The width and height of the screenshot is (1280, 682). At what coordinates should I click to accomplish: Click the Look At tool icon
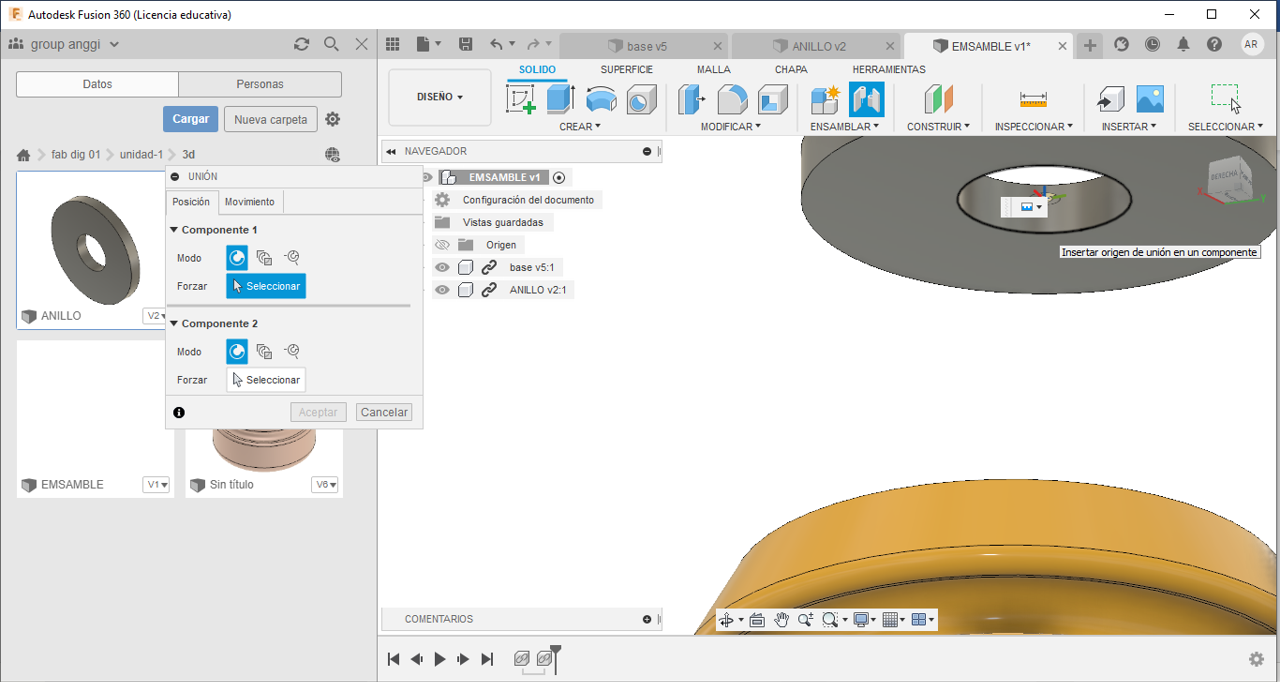(x=757, y=620)
